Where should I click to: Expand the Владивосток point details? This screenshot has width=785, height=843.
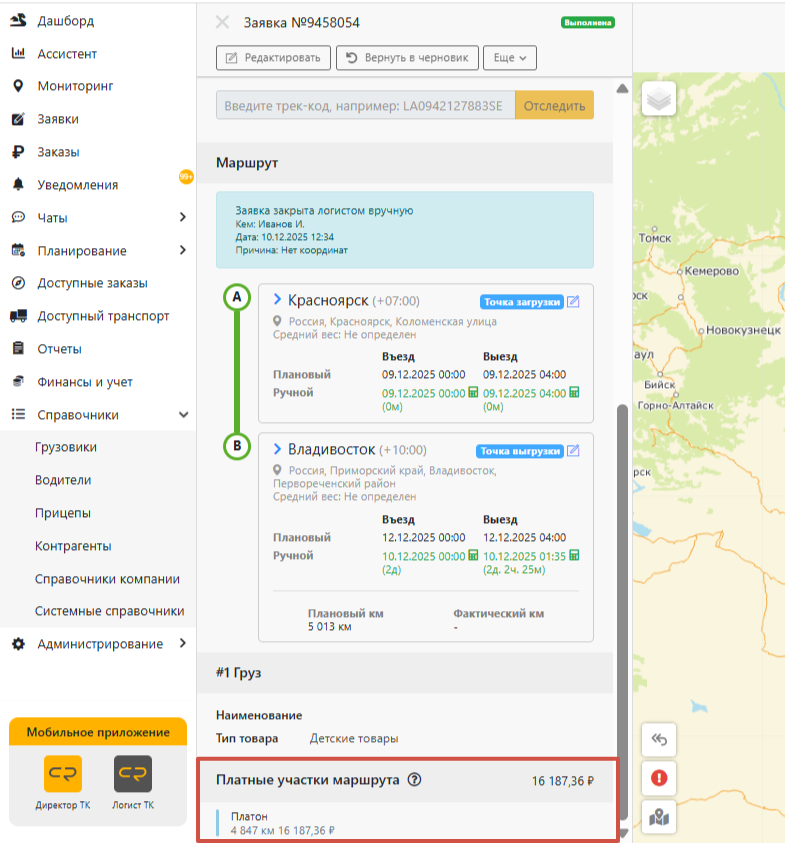(277, 448)
